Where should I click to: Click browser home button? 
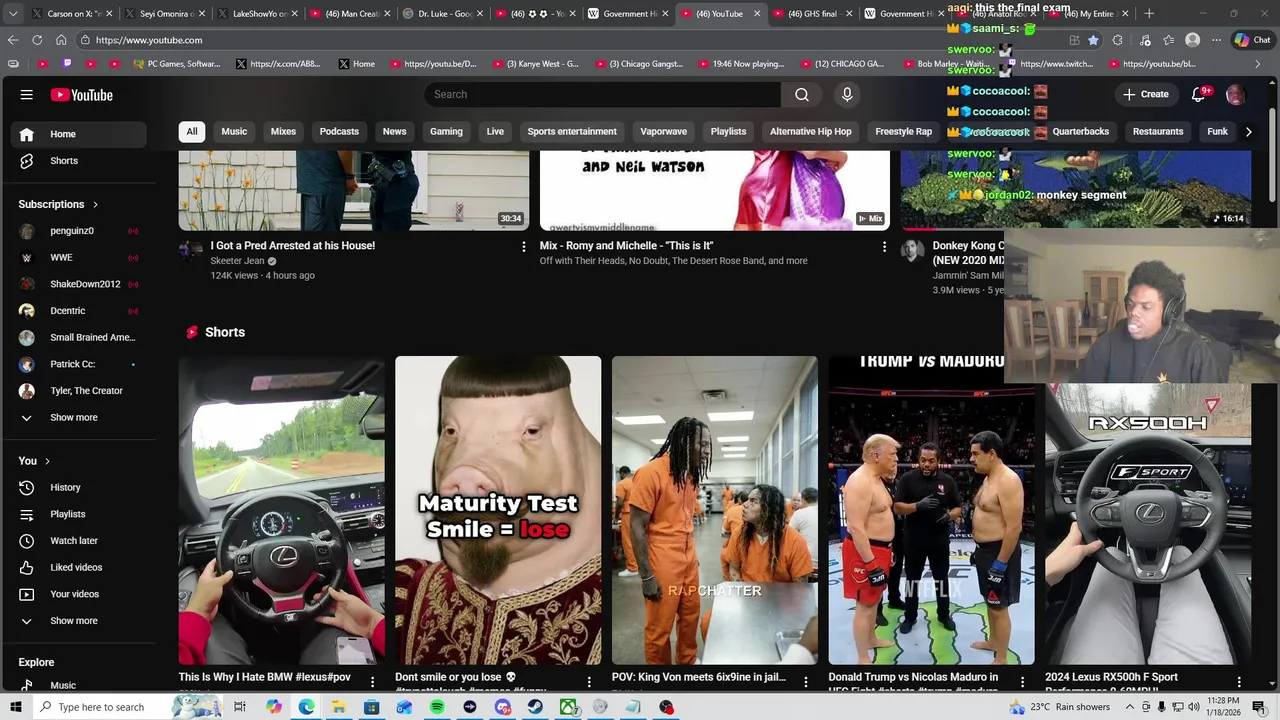point(61,40)
